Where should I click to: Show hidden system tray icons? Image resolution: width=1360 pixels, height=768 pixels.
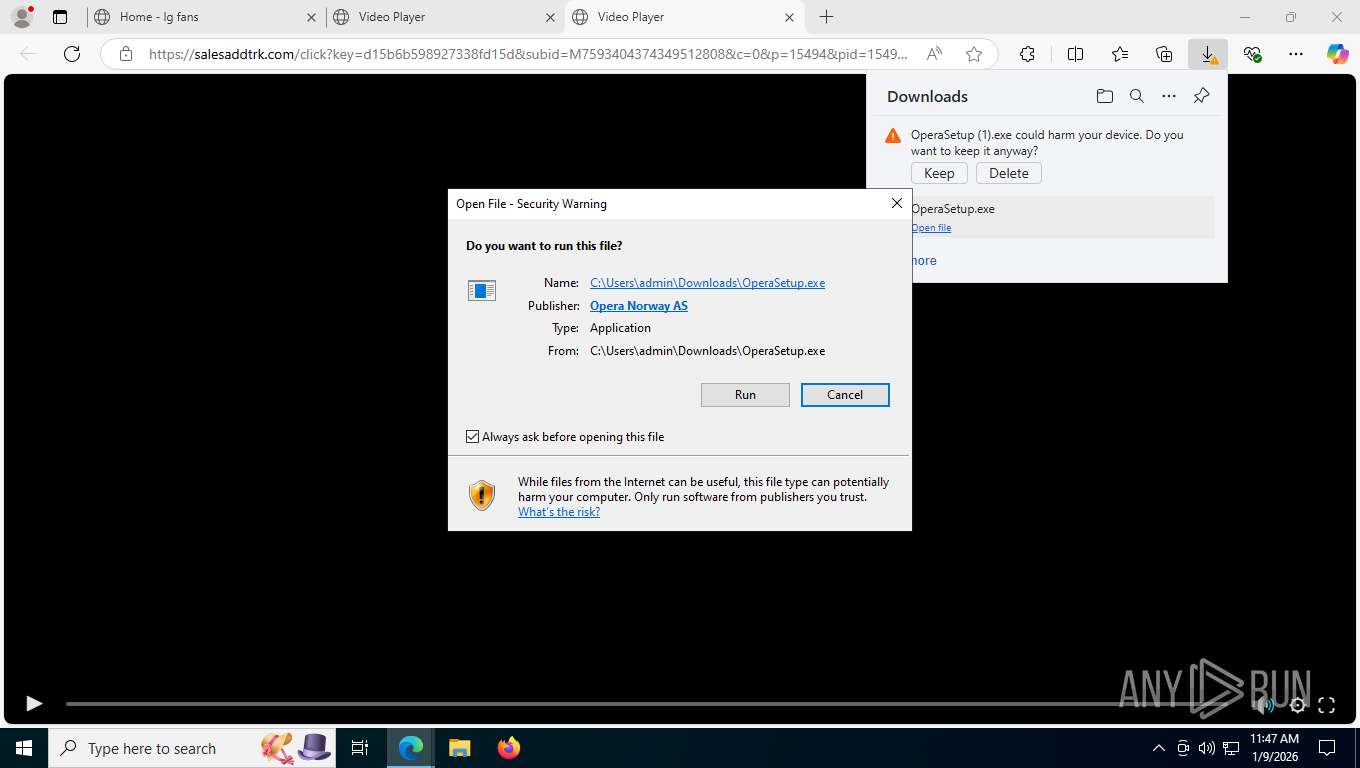[1159, 748]
